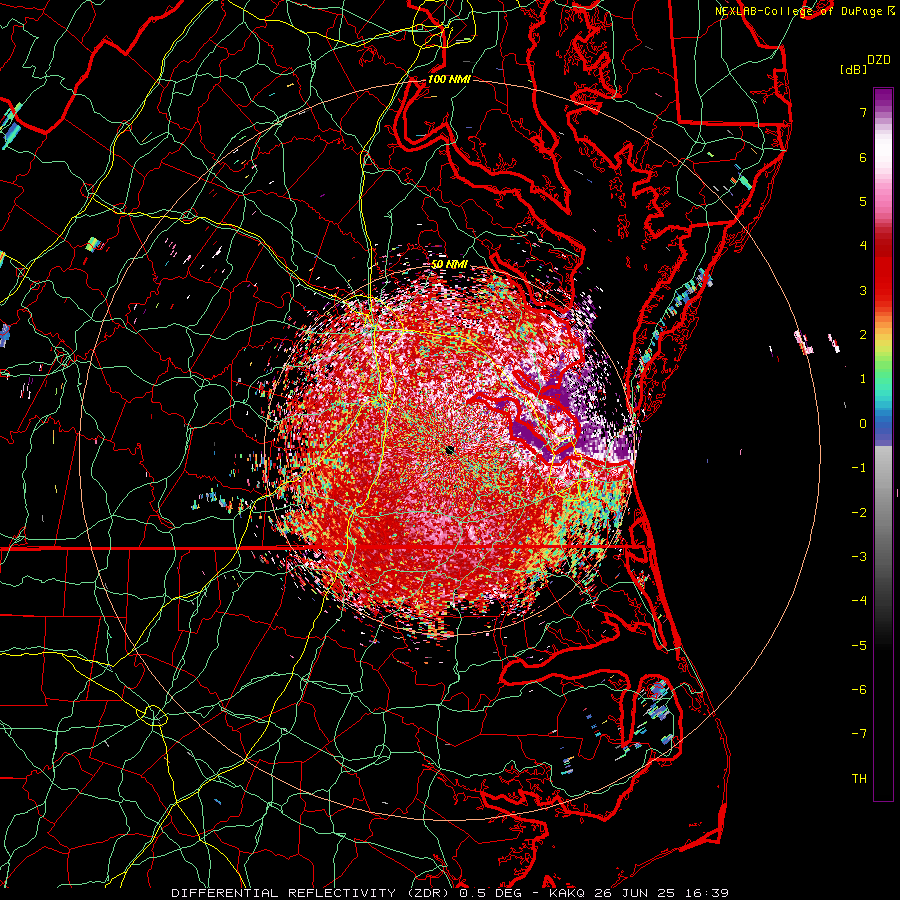Click the -2 value on the color scale
This screenshot has height=900, width=900.
tap(859, 513)
